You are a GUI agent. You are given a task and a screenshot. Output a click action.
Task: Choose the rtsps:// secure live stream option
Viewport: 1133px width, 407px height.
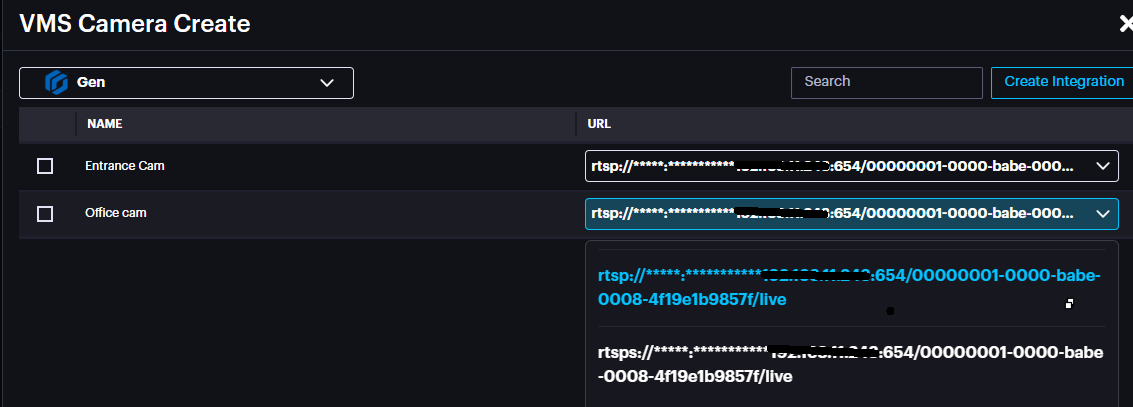(x=850, y=365)
